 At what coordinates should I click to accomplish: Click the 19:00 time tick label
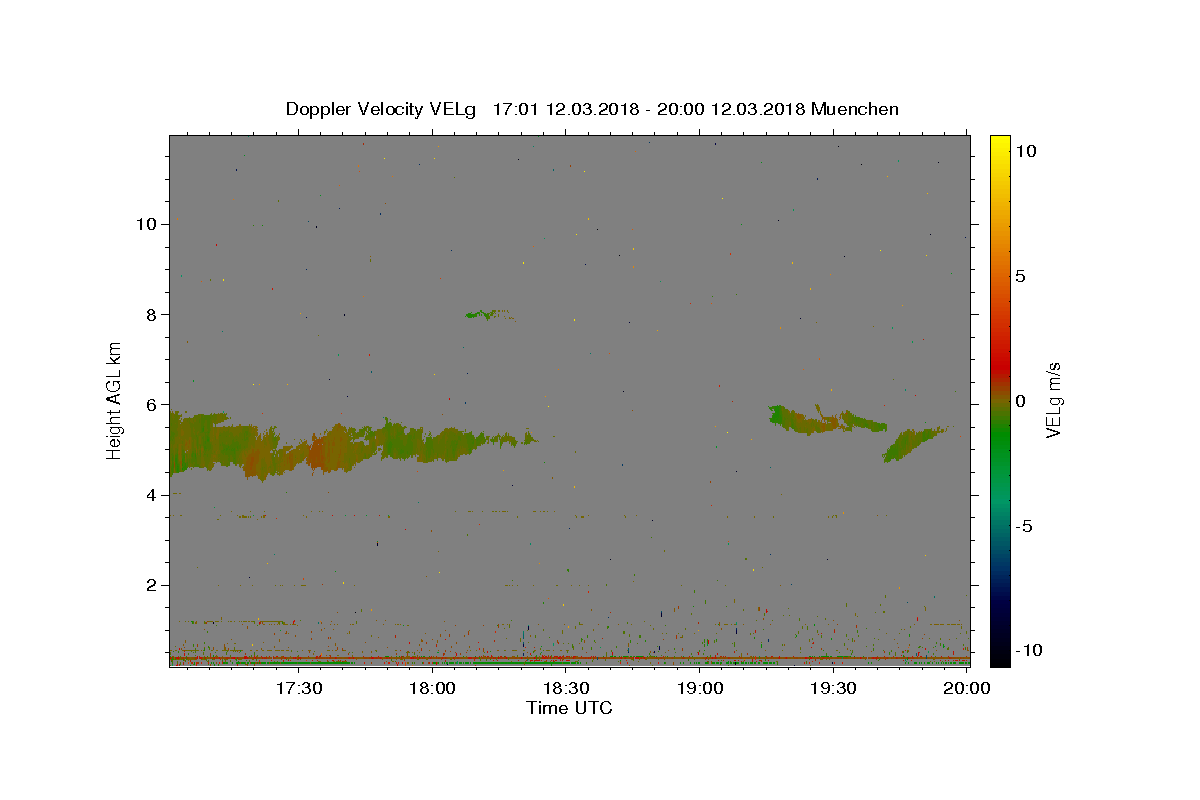[700, 689]
